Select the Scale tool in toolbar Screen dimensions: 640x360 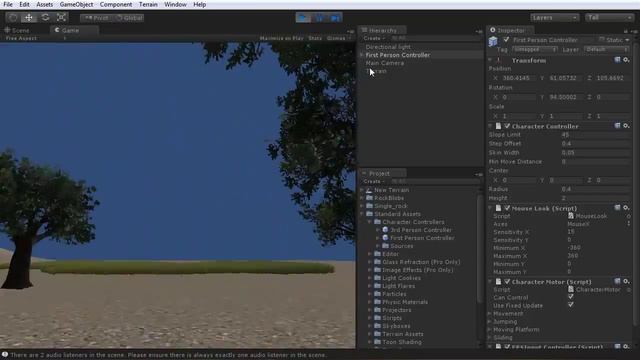click(61, 18)
